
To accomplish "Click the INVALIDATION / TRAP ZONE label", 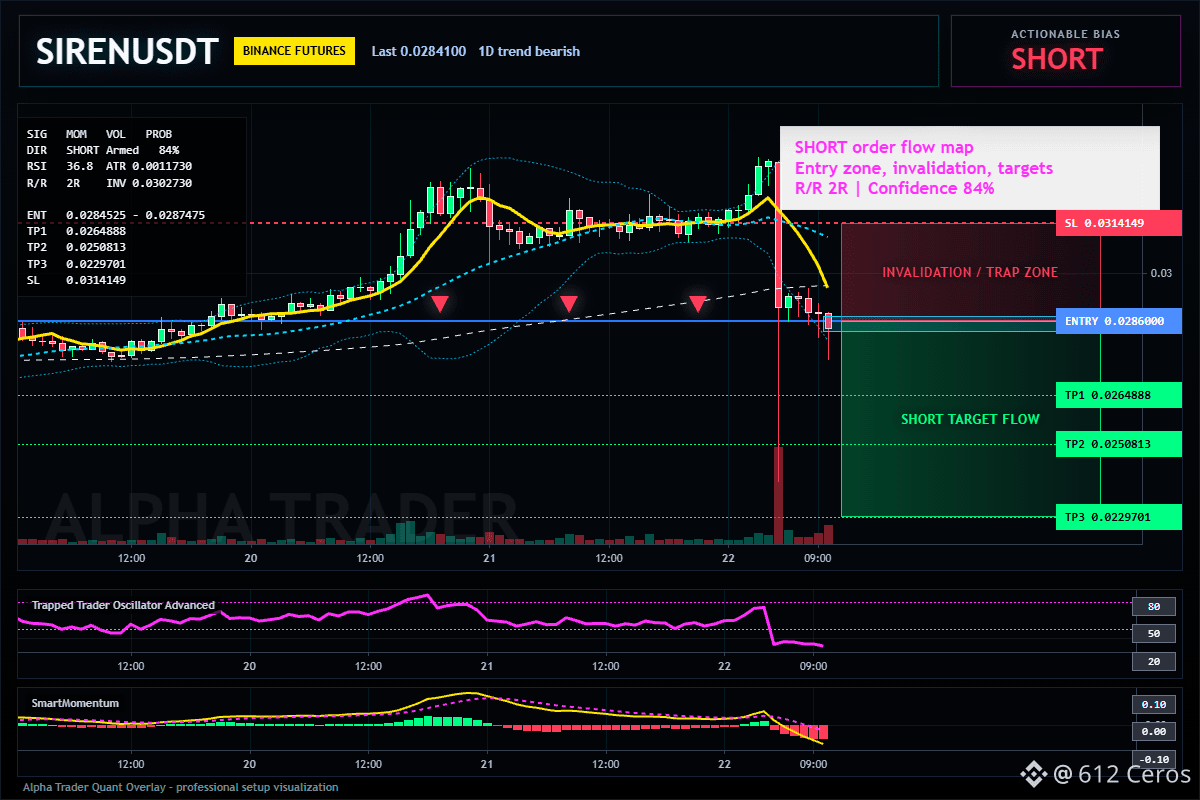I will 969,272.
